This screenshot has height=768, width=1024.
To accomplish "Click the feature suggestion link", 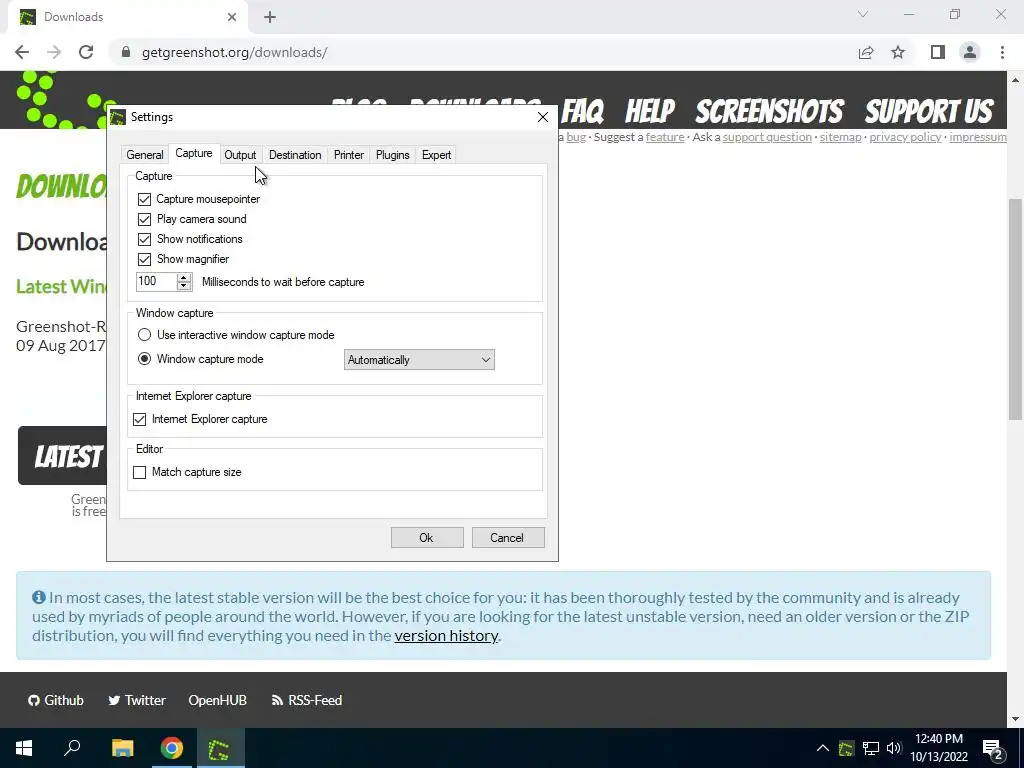I will pyautogui.click(x=665, y=137).
